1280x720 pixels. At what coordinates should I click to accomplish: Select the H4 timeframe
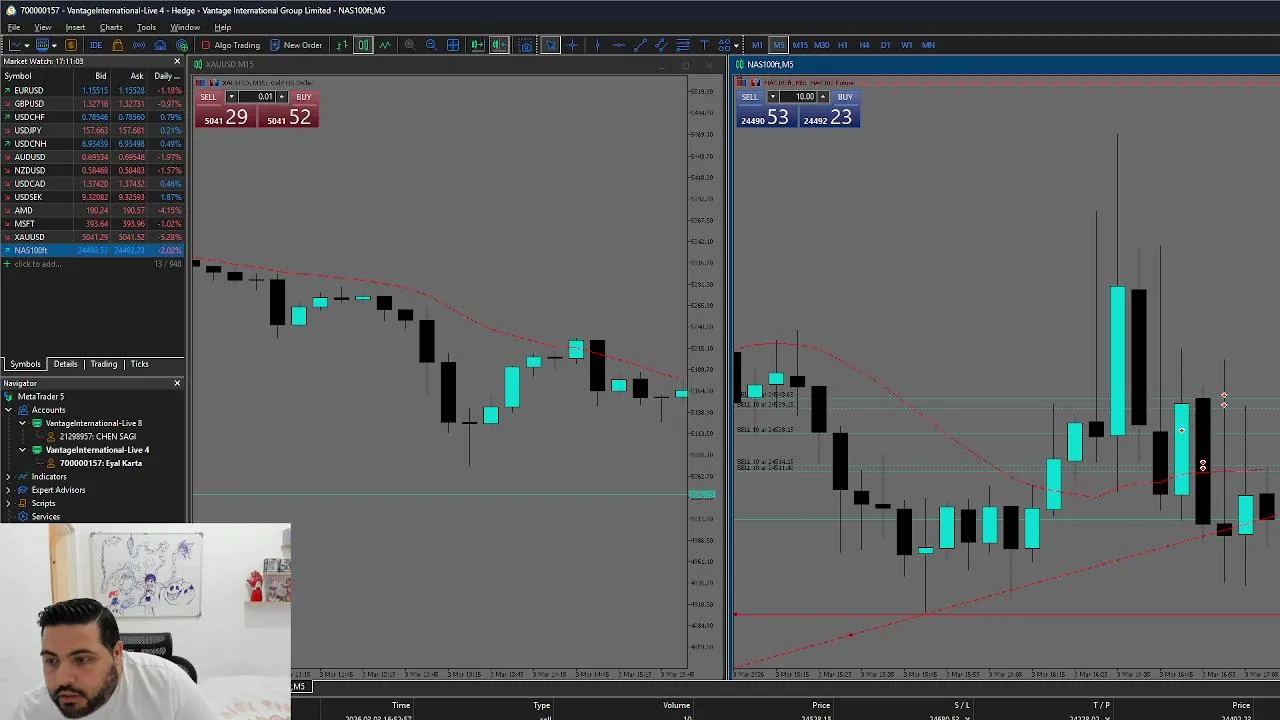point(865,45)
